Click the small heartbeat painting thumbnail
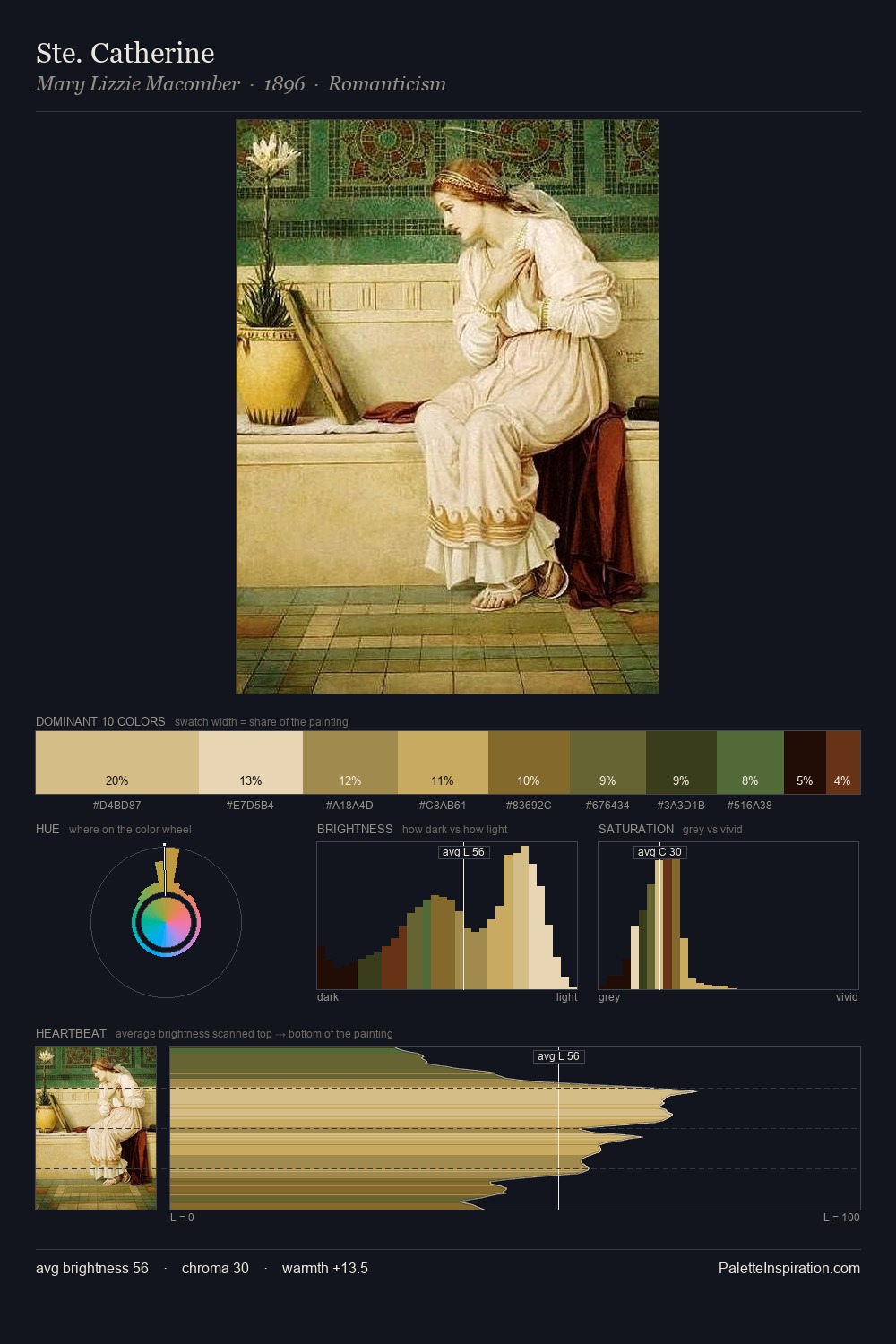Viewport: 896px width, 1344px height. tap(96, 1128)
